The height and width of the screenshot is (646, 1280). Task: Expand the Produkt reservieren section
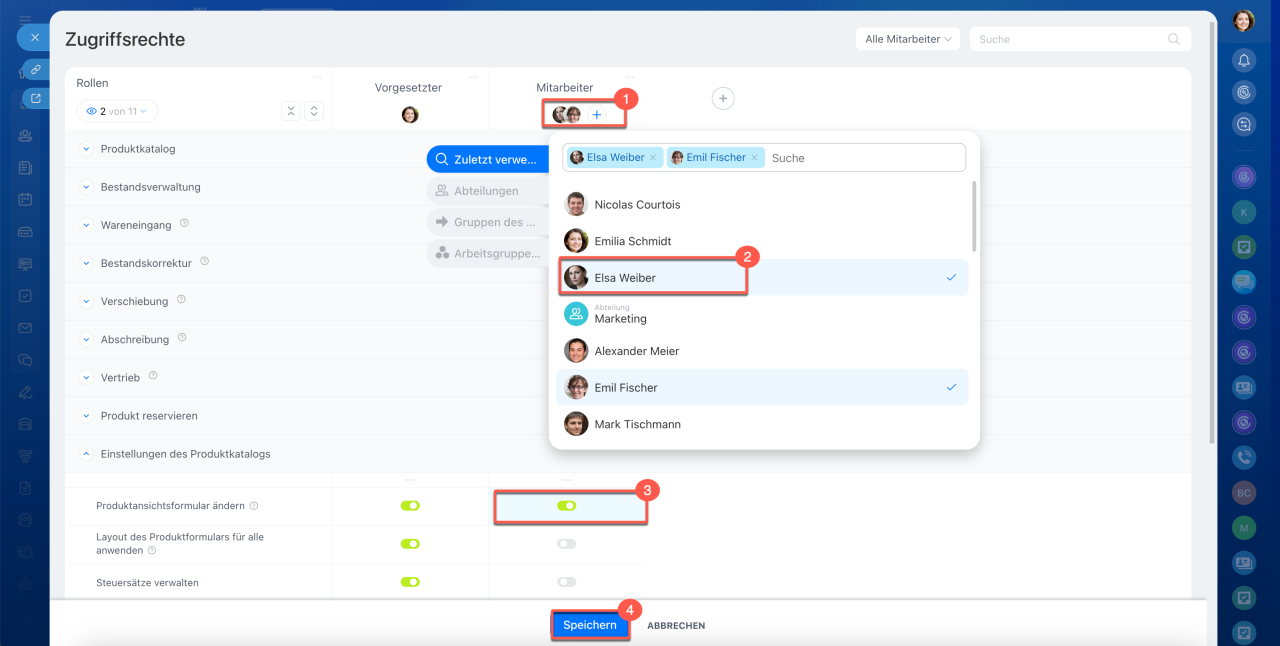86,416
